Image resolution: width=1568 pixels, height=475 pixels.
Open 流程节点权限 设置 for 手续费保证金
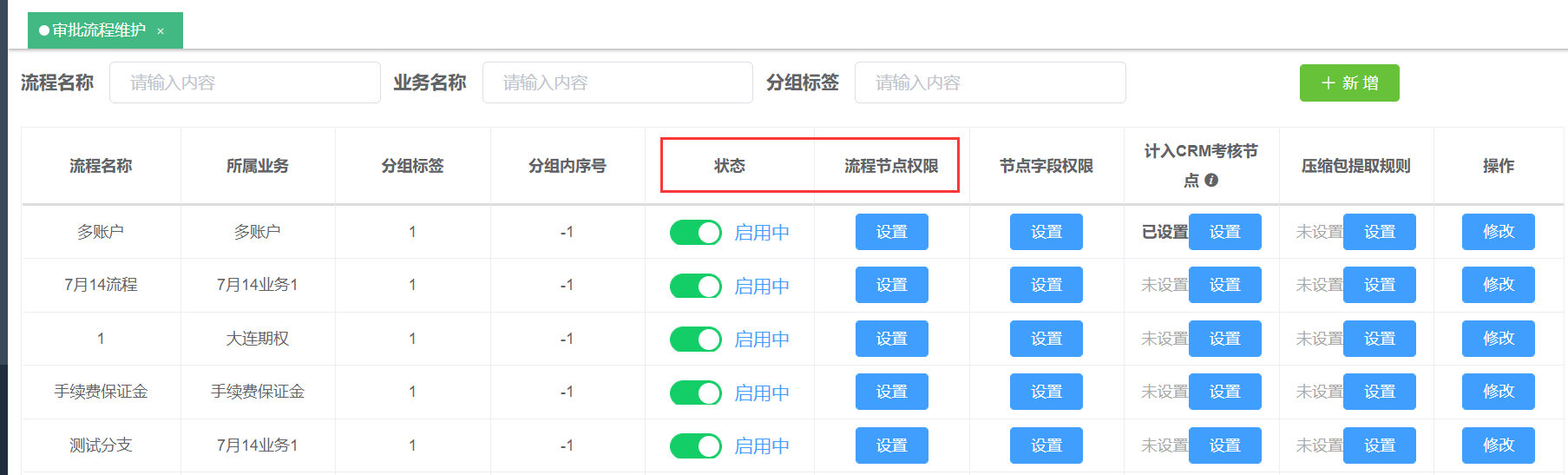(892, 392)
